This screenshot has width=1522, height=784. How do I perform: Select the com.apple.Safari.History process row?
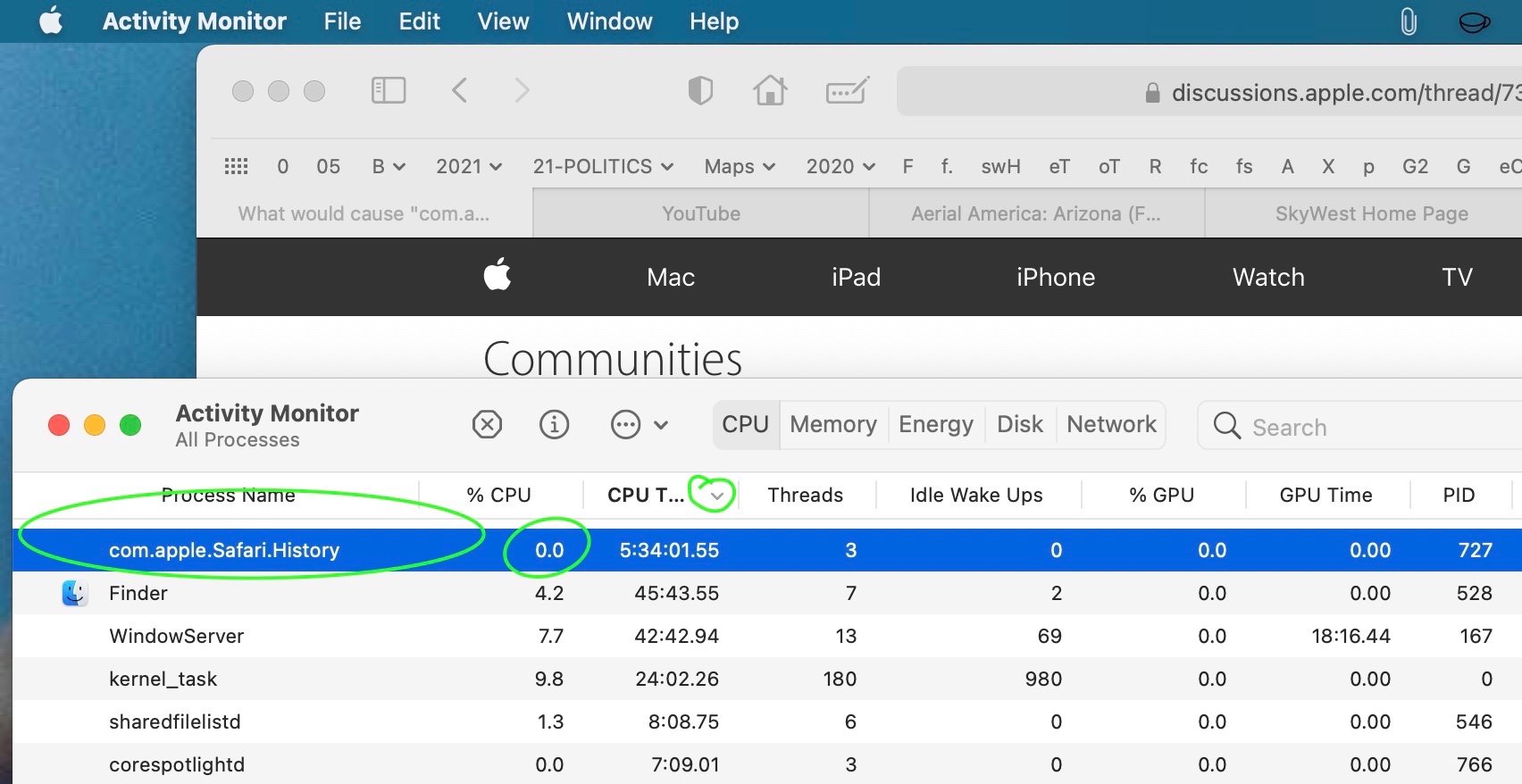point(767,550)
